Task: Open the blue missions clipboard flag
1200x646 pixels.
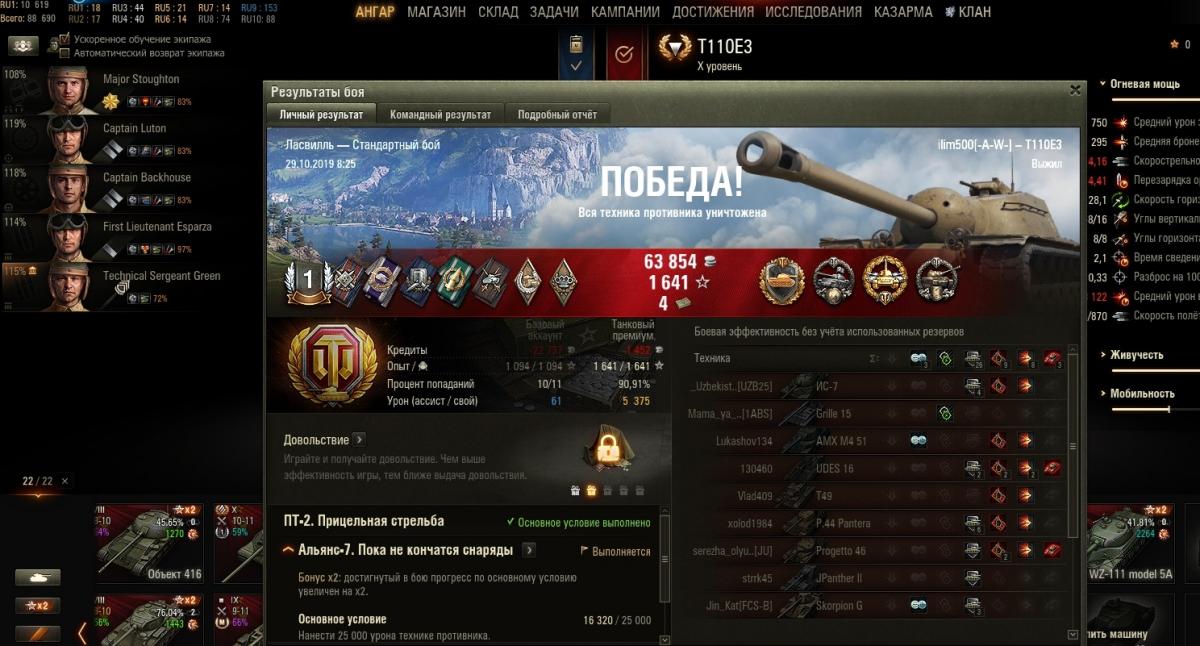Action: pyautogui.click(x=576, y=53)
